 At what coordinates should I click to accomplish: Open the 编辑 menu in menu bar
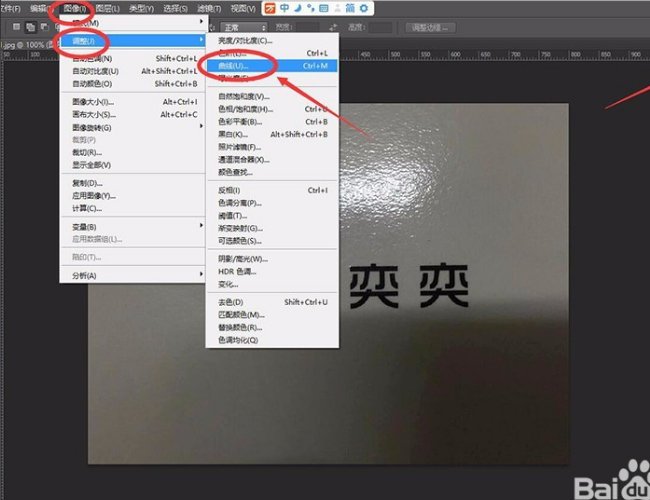coord(41,8)
